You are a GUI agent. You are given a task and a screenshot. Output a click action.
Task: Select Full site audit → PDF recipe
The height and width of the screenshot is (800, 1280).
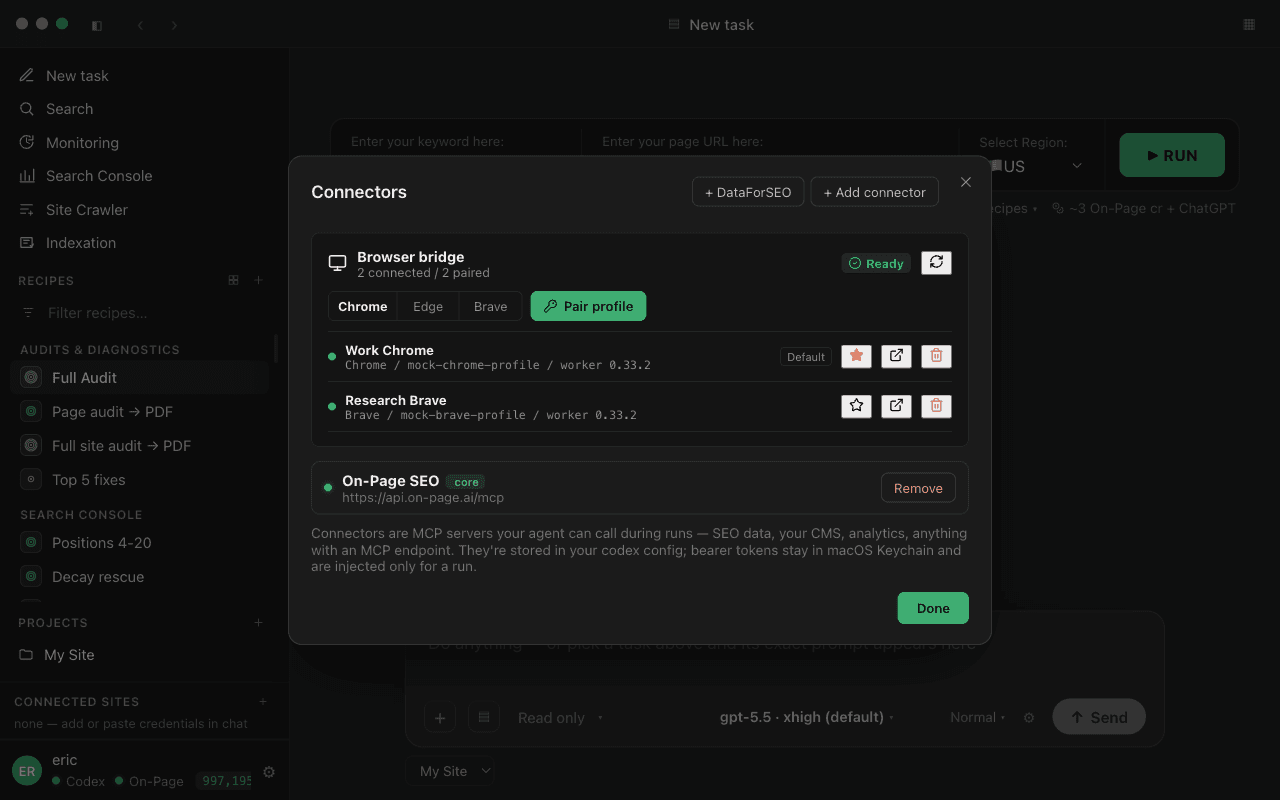click(140, 446)
